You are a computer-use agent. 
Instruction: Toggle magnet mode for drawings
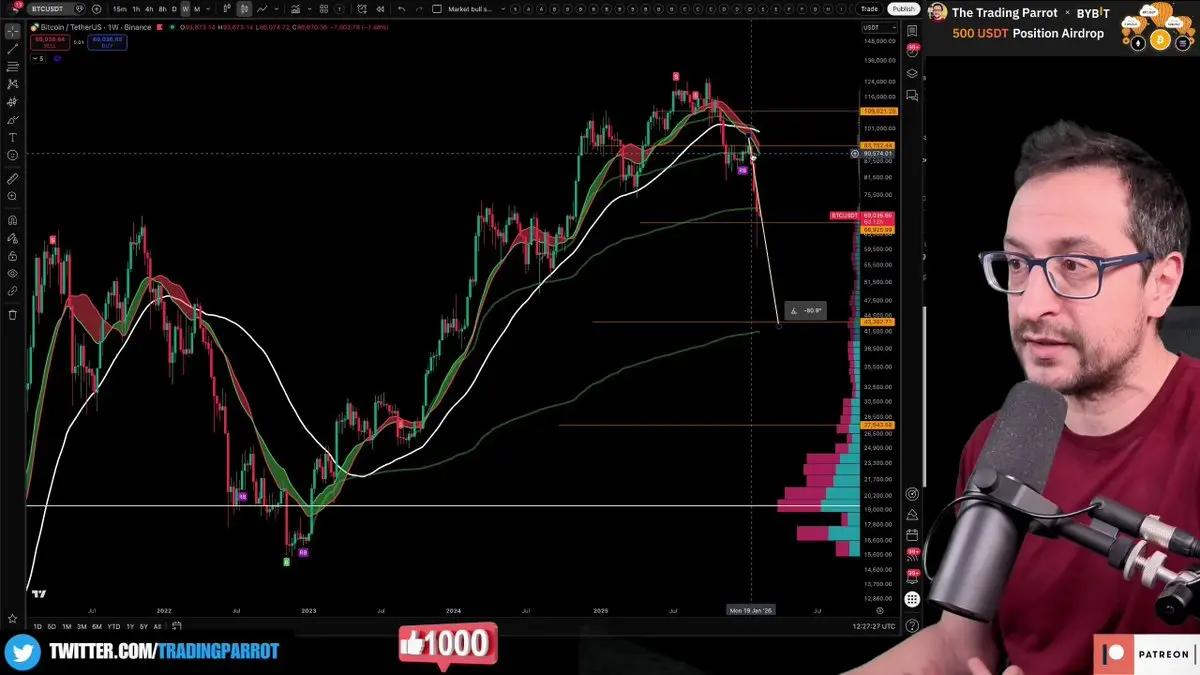point(13,220)
